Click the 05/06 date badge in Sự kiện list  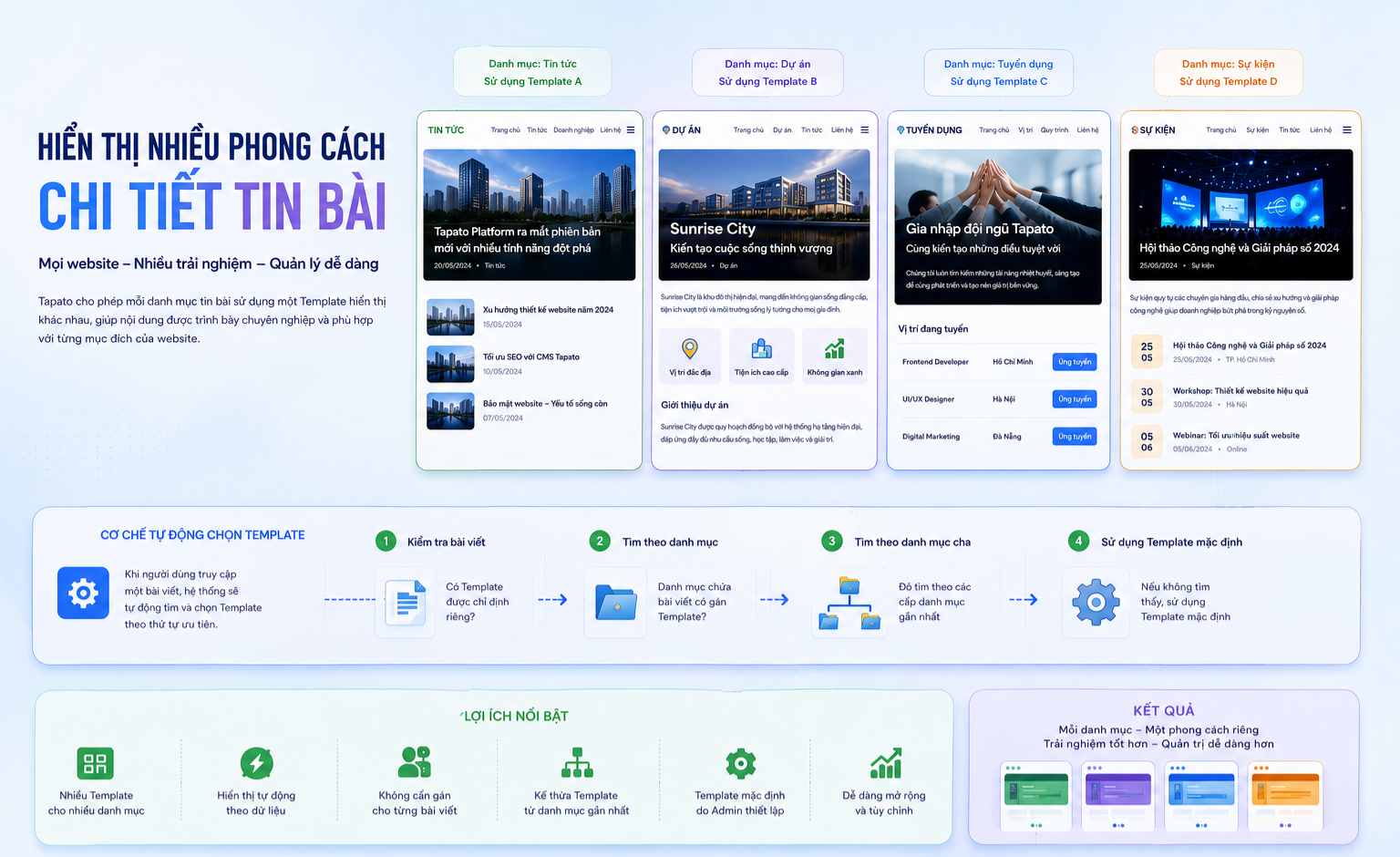coord(1147,441)
